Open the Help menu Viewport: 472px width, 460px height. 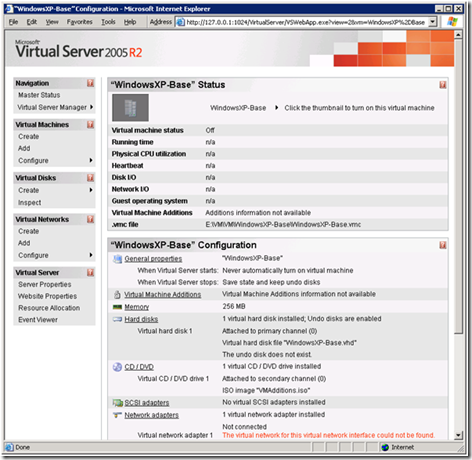(x=130, y=22)
